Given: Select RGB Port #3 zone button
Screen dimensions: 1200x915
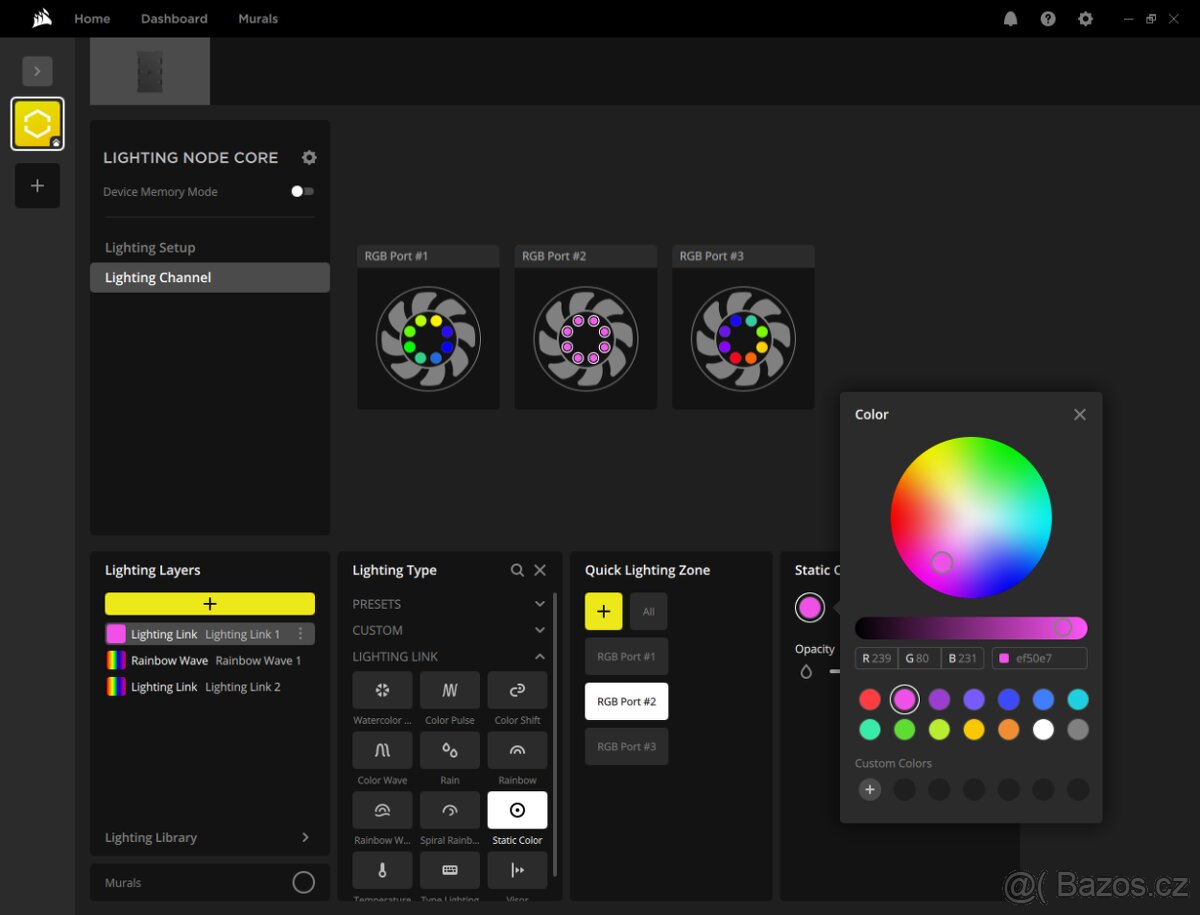Looking at the screenshot, I should (x=626, y=746).
